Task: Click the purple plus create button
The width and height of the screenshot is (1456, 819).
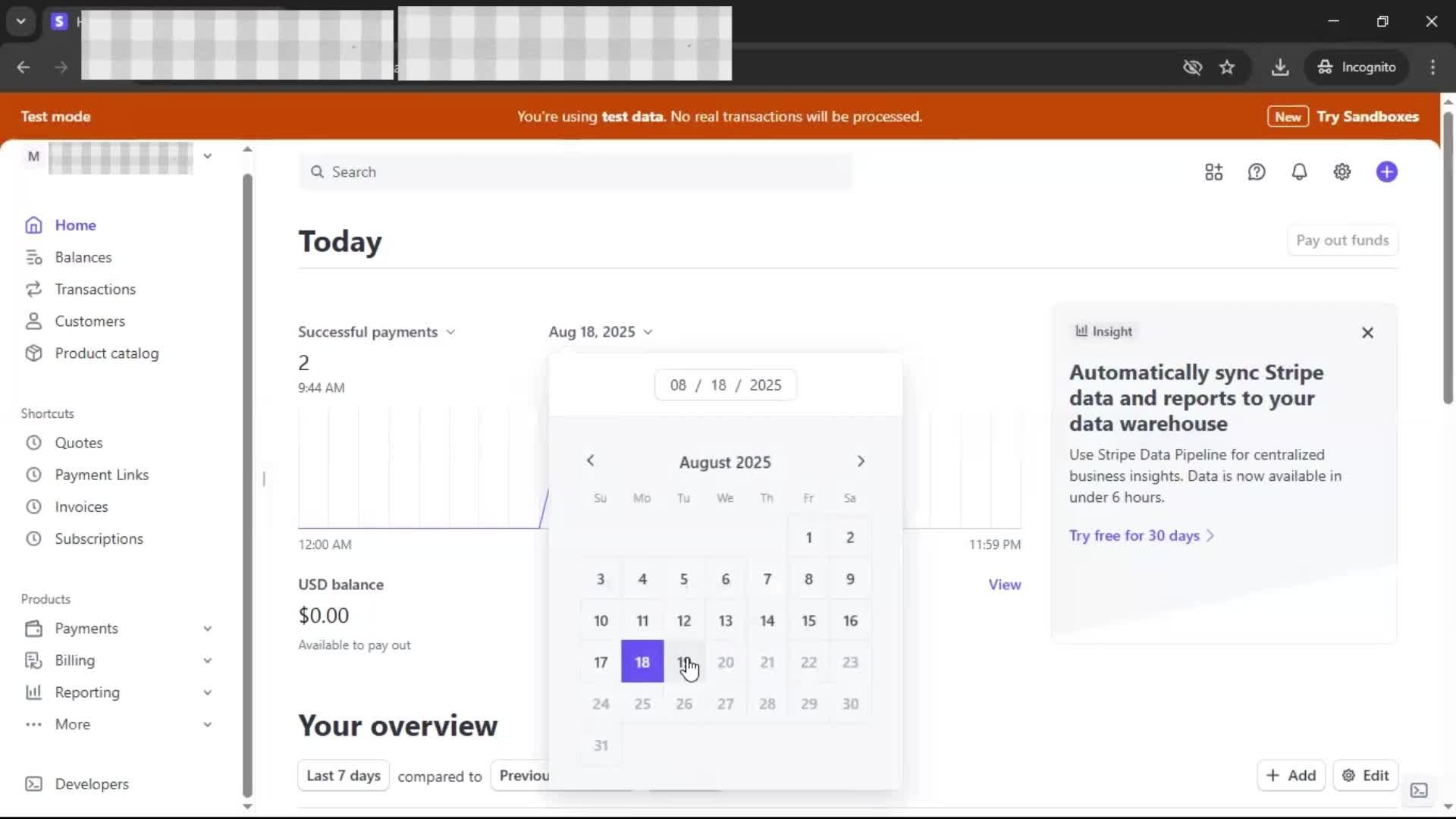Action: 1386,172
